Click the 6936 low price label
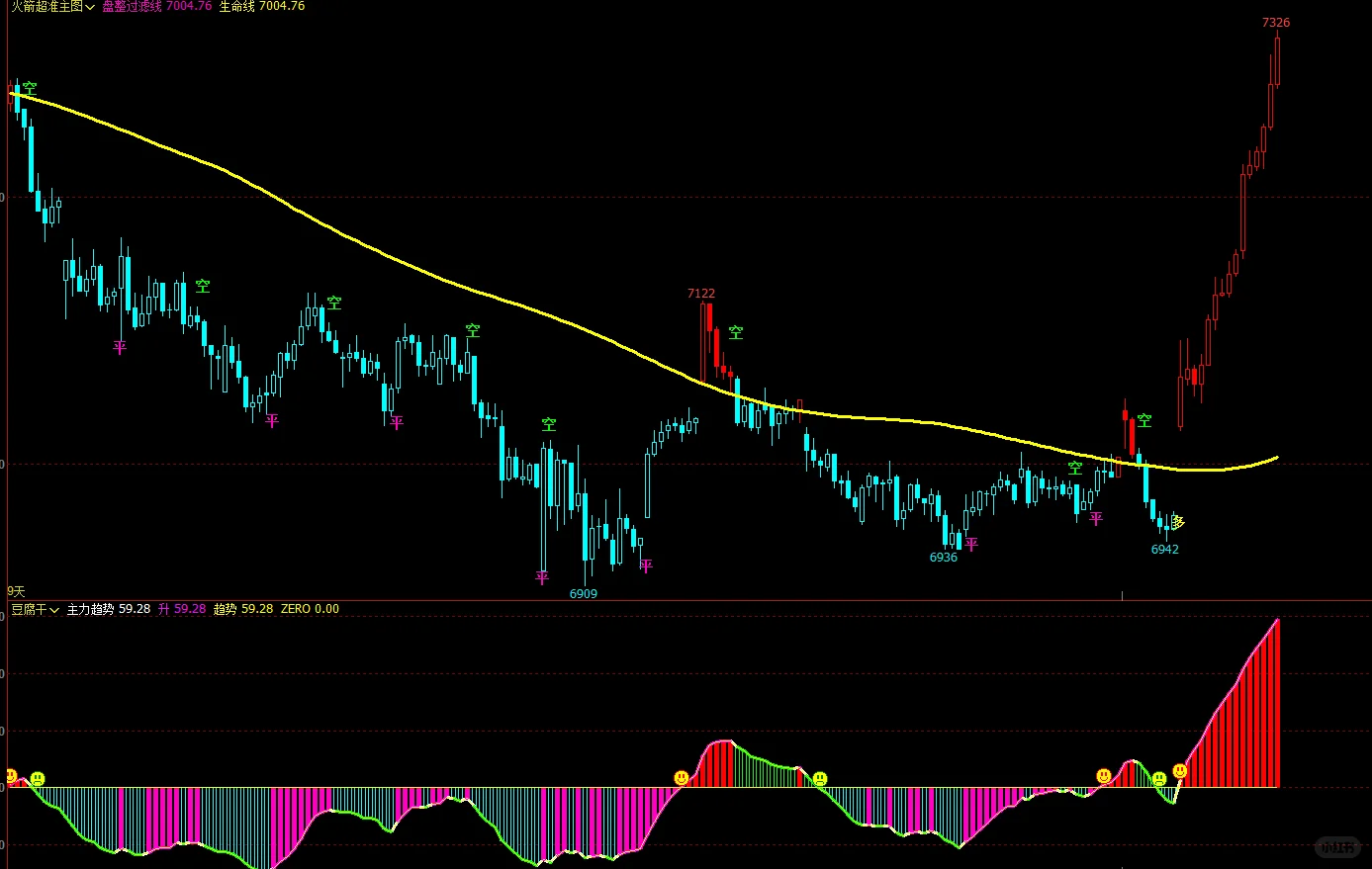1372x869 pixels. click(x=944, y=558)
